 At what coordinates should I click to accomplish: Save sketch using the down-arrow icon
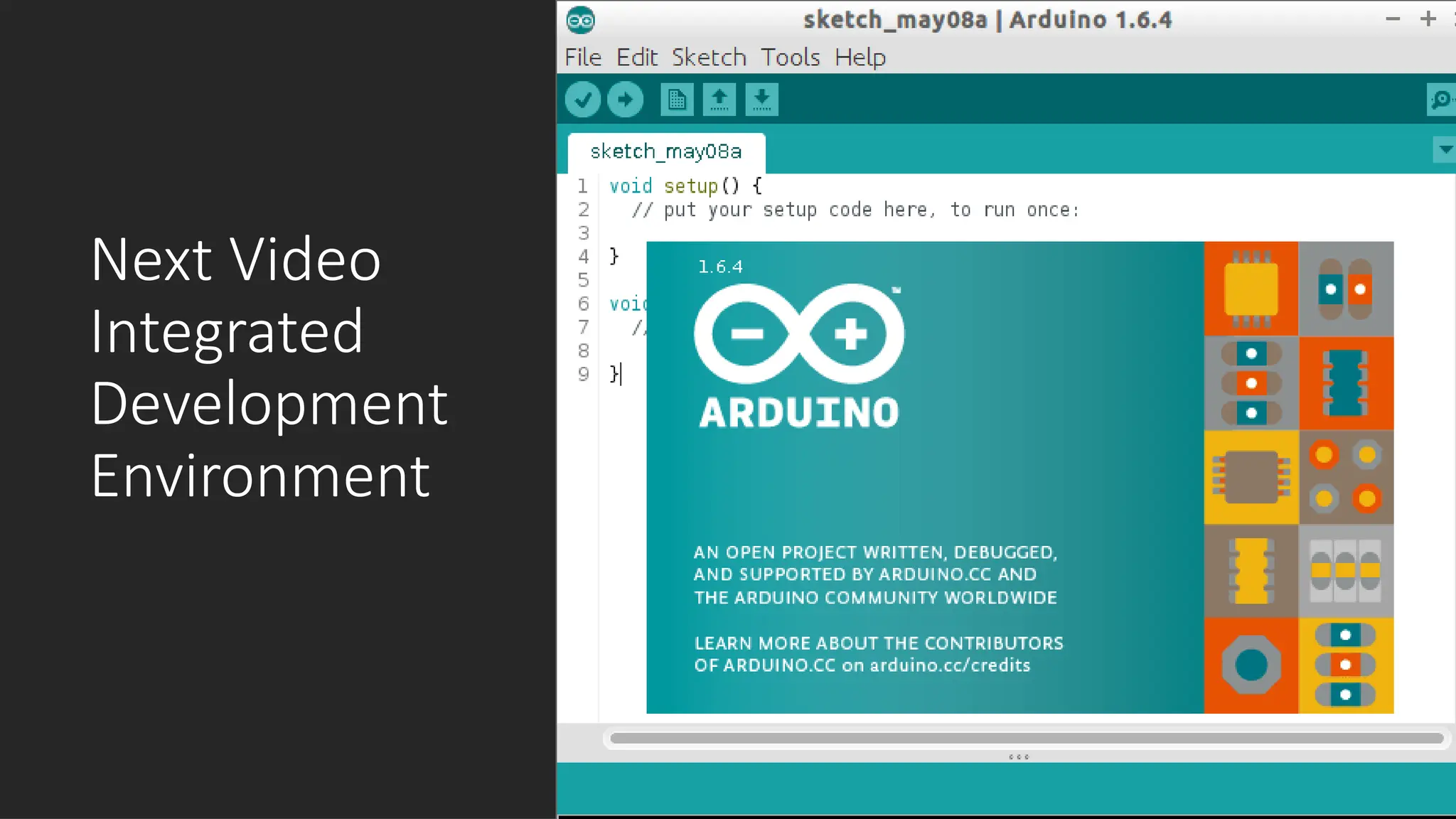click(762, 100)
